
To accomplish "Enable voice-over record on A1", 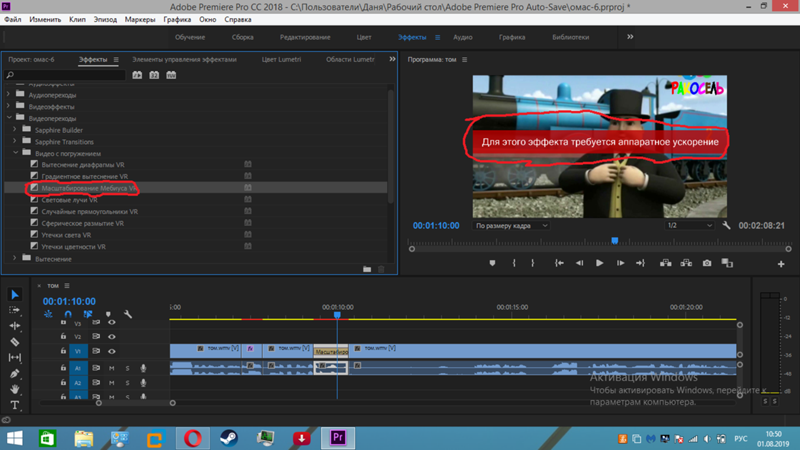I will tap(143, 368).
